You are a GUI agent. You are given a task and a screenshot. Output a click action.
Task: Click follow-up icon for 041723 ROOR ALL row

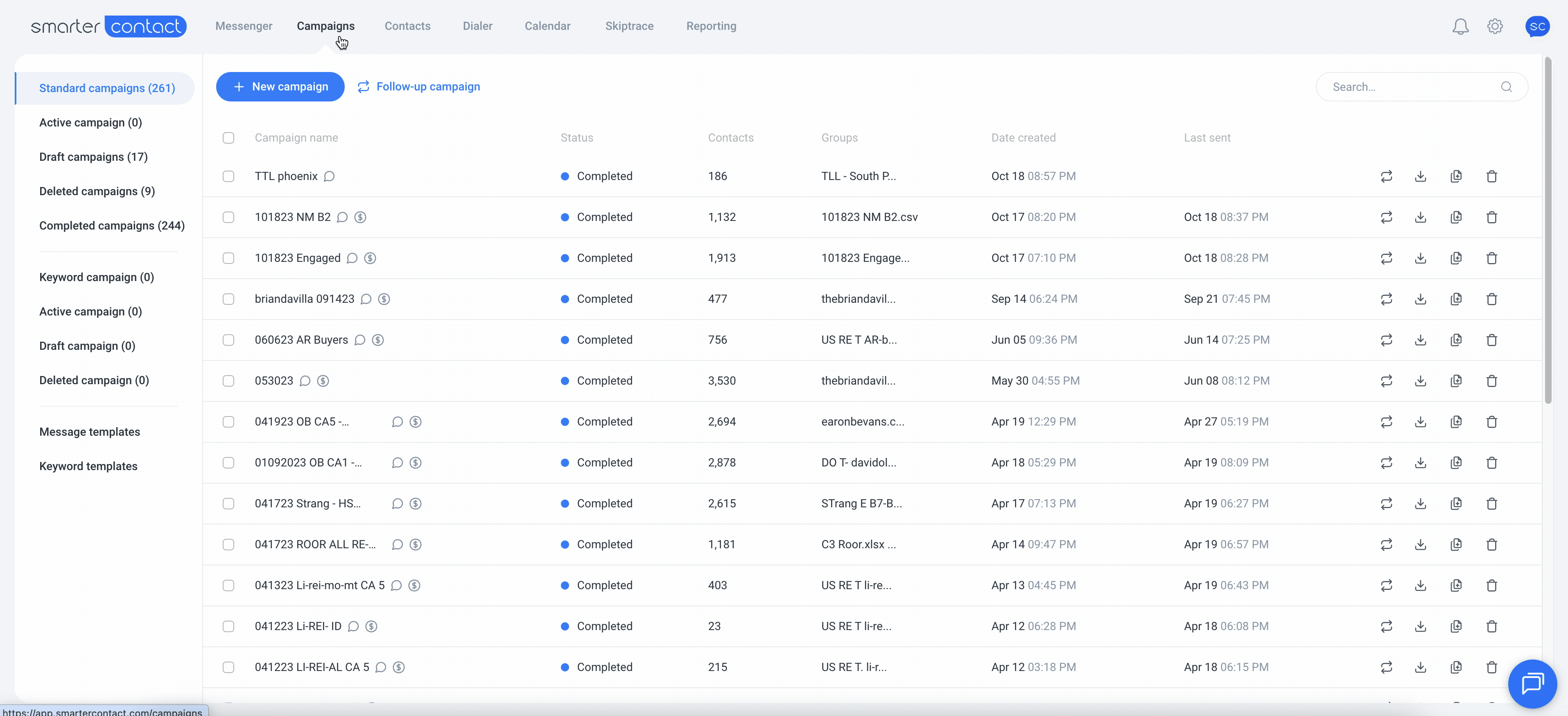[1386, 545]
